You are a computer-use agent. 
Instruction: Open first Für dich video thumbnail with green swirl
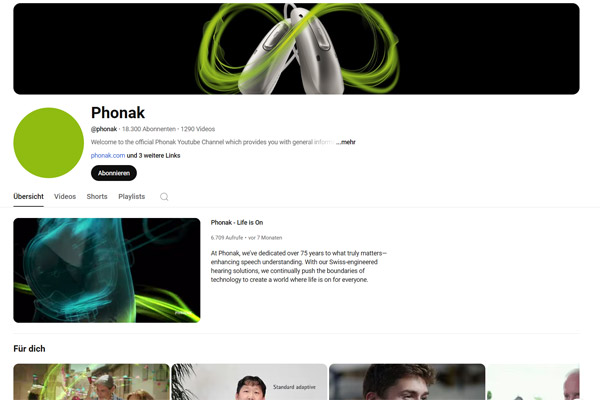[91, 382]
